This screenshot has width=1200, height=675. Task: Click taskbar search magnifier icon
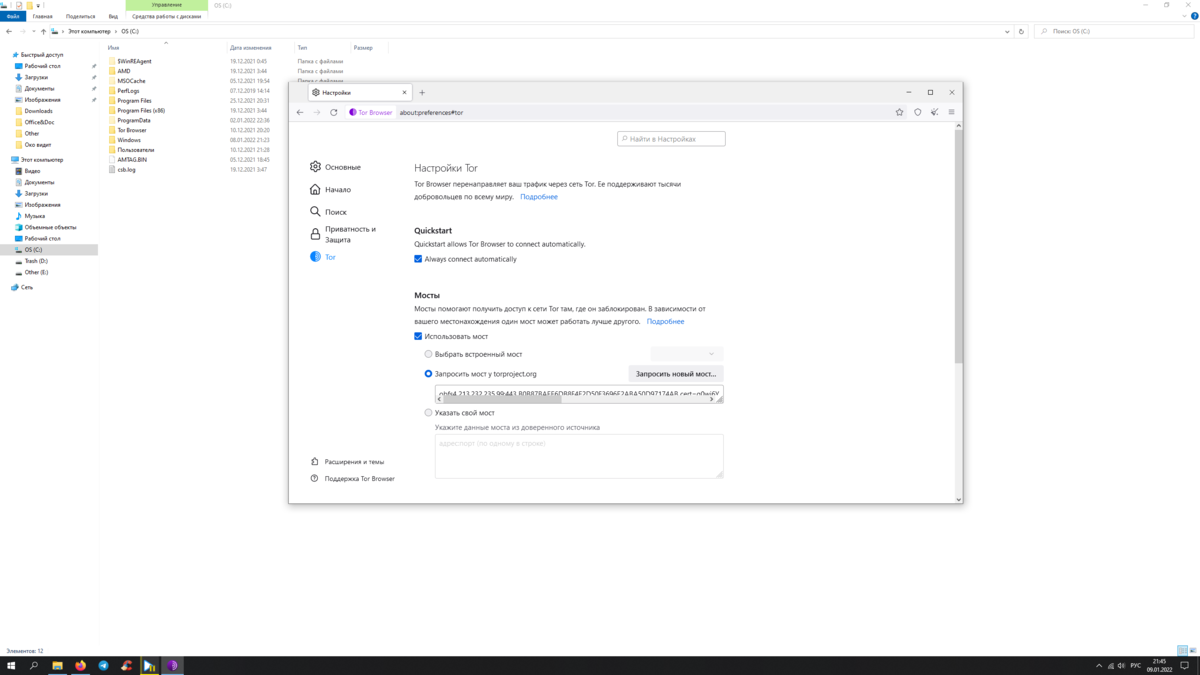pos(34,666)
